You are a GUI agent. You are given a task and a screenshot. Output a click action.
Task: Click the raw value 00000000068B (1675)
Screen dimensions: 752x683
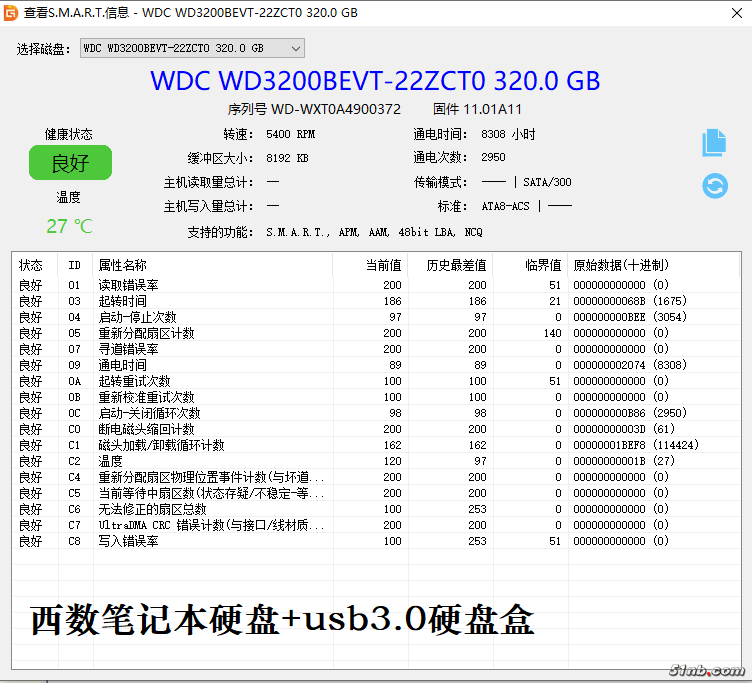tap(630, 301)
